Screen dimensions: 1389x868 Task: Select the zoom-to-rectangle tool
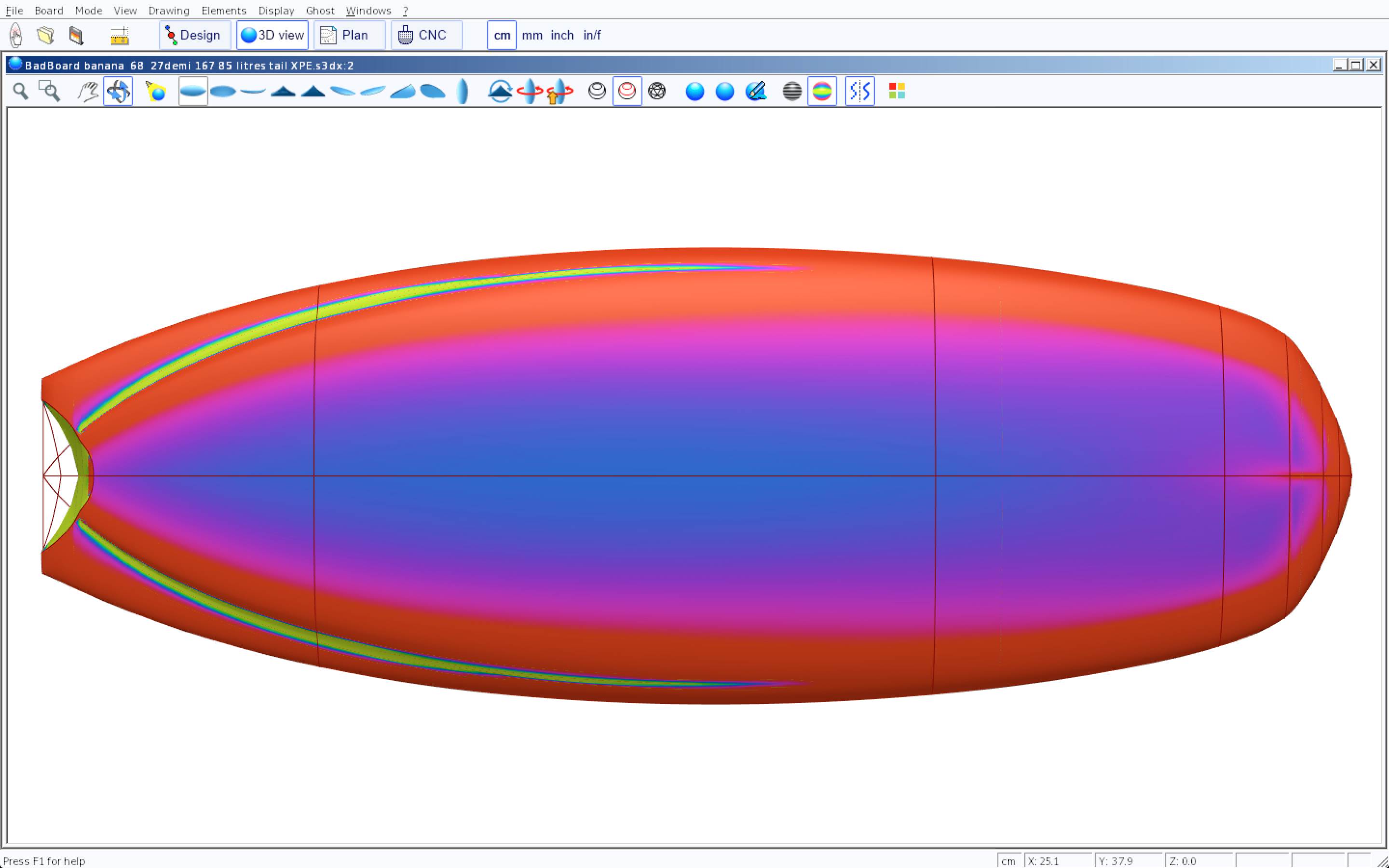[49, 91]
